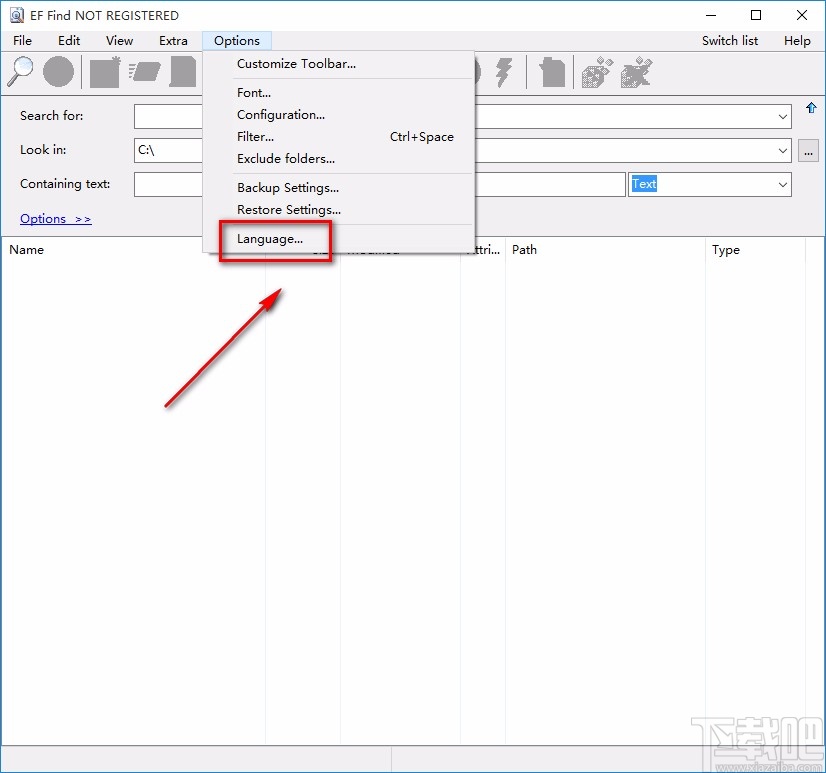Expand the Search for dropdown arrow
Image resolution: width=826 pixels, height=773 pixels.
[x=782, y=116]
